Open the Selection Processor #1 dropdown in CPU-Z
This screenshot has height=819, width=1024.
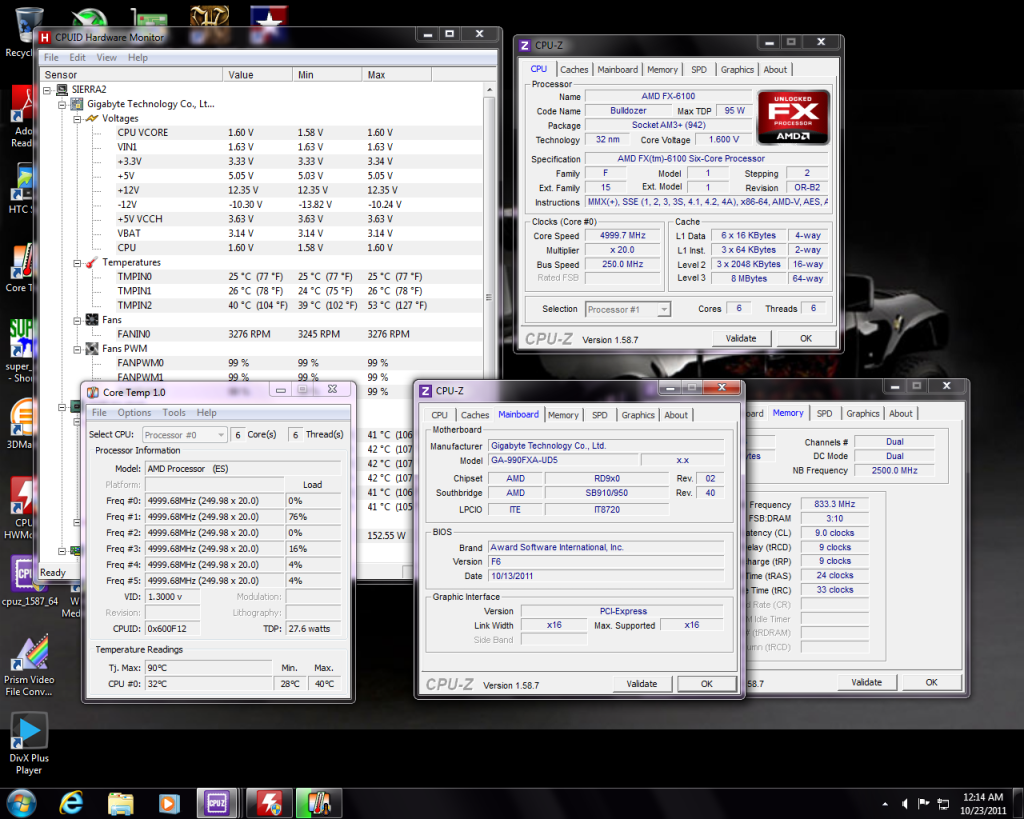(x=628, y=310)
